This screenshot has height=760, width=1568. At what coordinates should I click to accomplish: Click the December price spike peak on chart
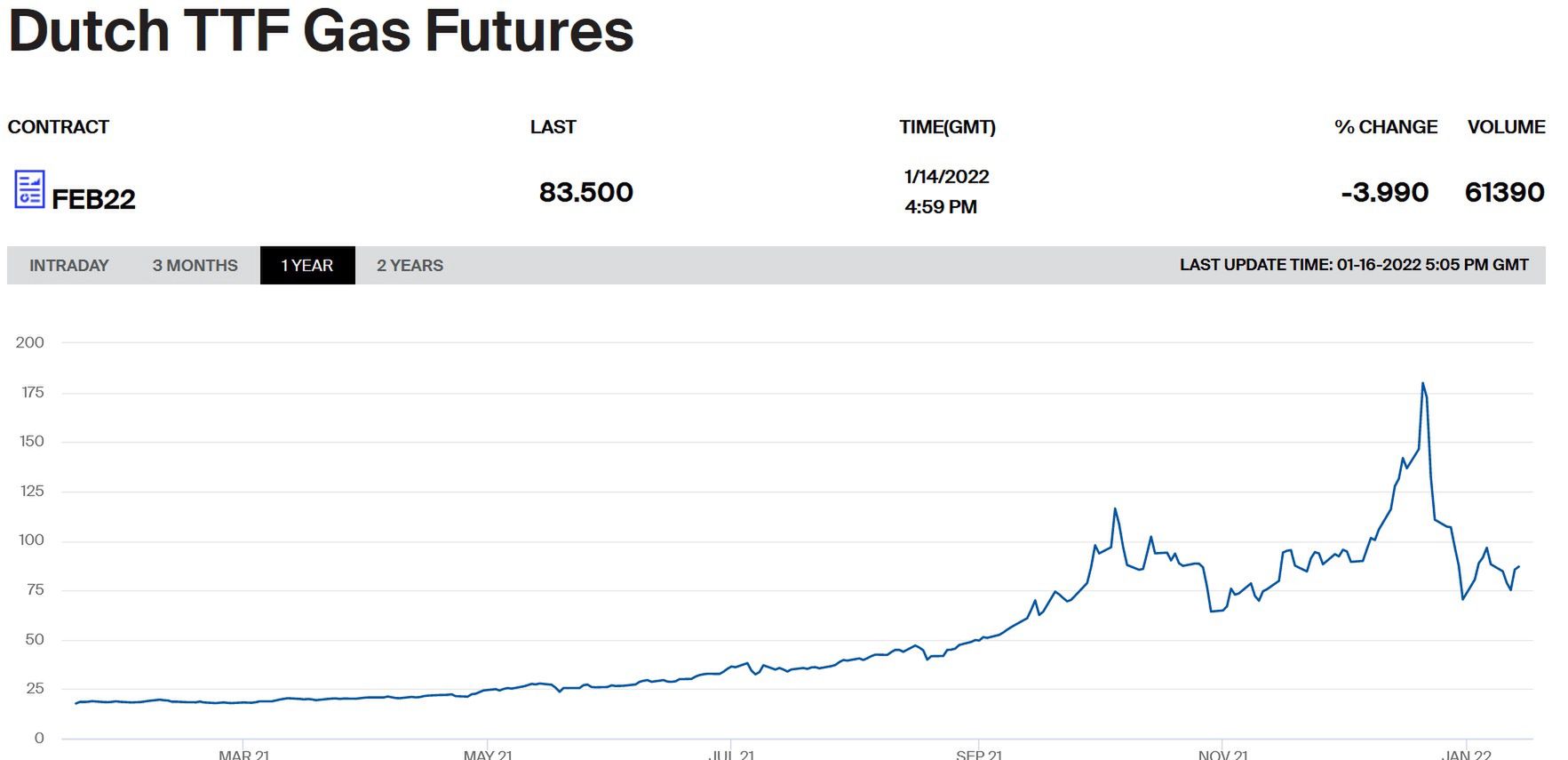tap(1422, 384)
